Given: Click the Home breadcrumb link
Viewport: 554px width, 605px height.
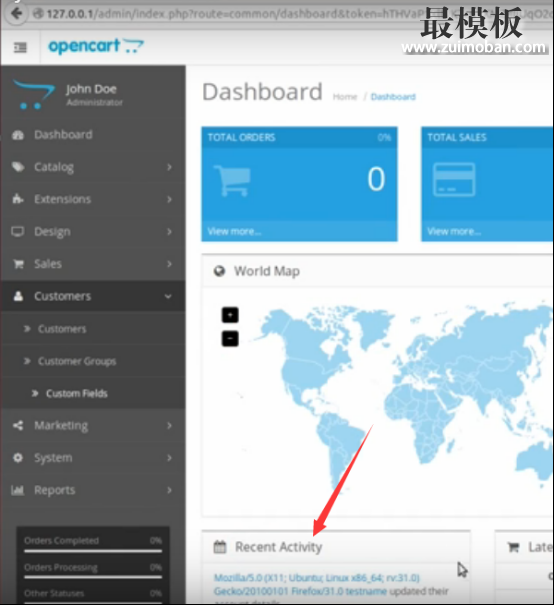Looking at the screenshot, I should (x=345, y=97).
